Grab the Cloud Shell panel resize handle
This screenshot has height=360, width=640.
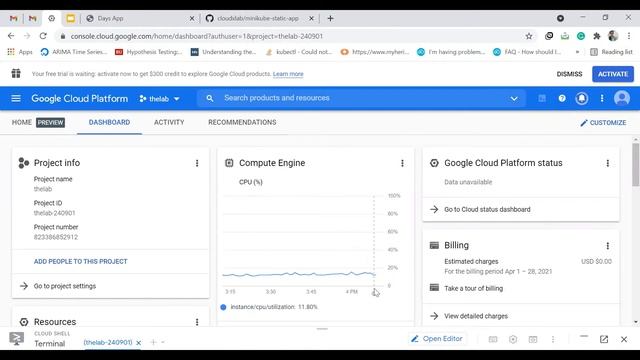[322, 329]
